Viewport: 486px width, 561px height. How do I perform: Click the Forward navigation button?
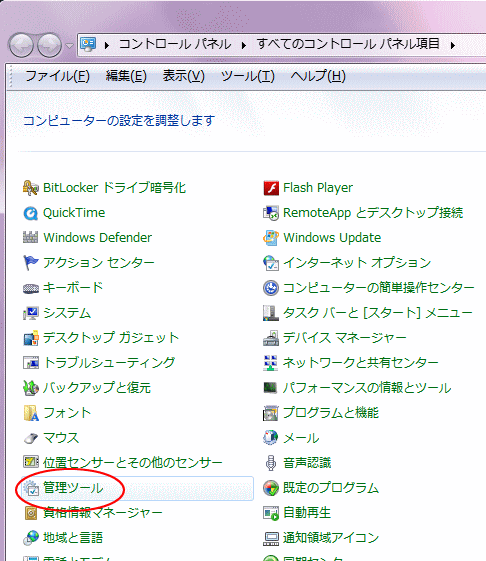pyautogui.click(x=49, y=45)
